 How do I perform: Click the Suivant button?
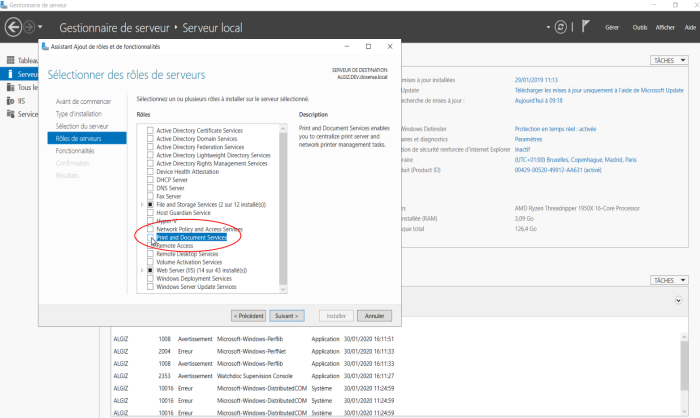coord(286,315)
